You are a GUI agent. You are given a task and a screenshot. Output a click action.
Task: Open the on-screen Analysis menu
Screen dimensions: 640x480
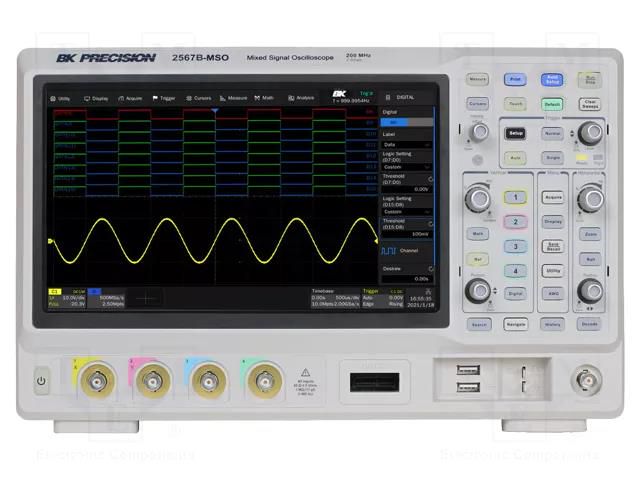coord(301,98)
